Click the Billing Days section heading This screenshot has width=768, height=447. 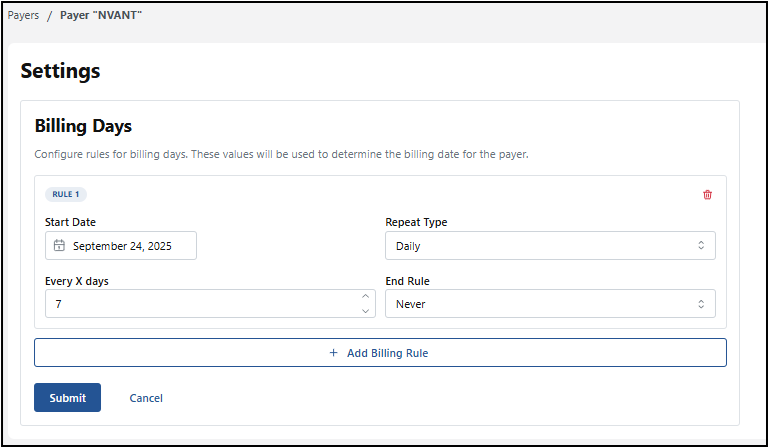[x=83, y=126]
